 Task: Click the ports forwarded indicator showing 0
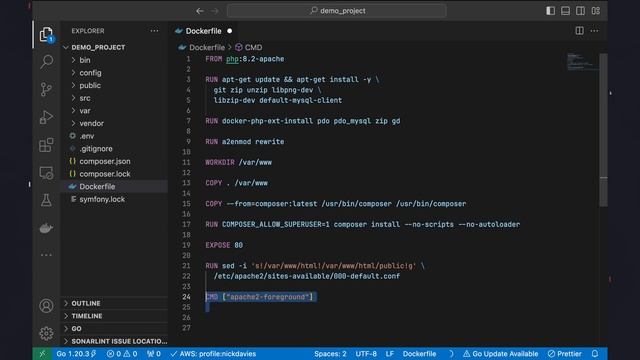(154, 354)
